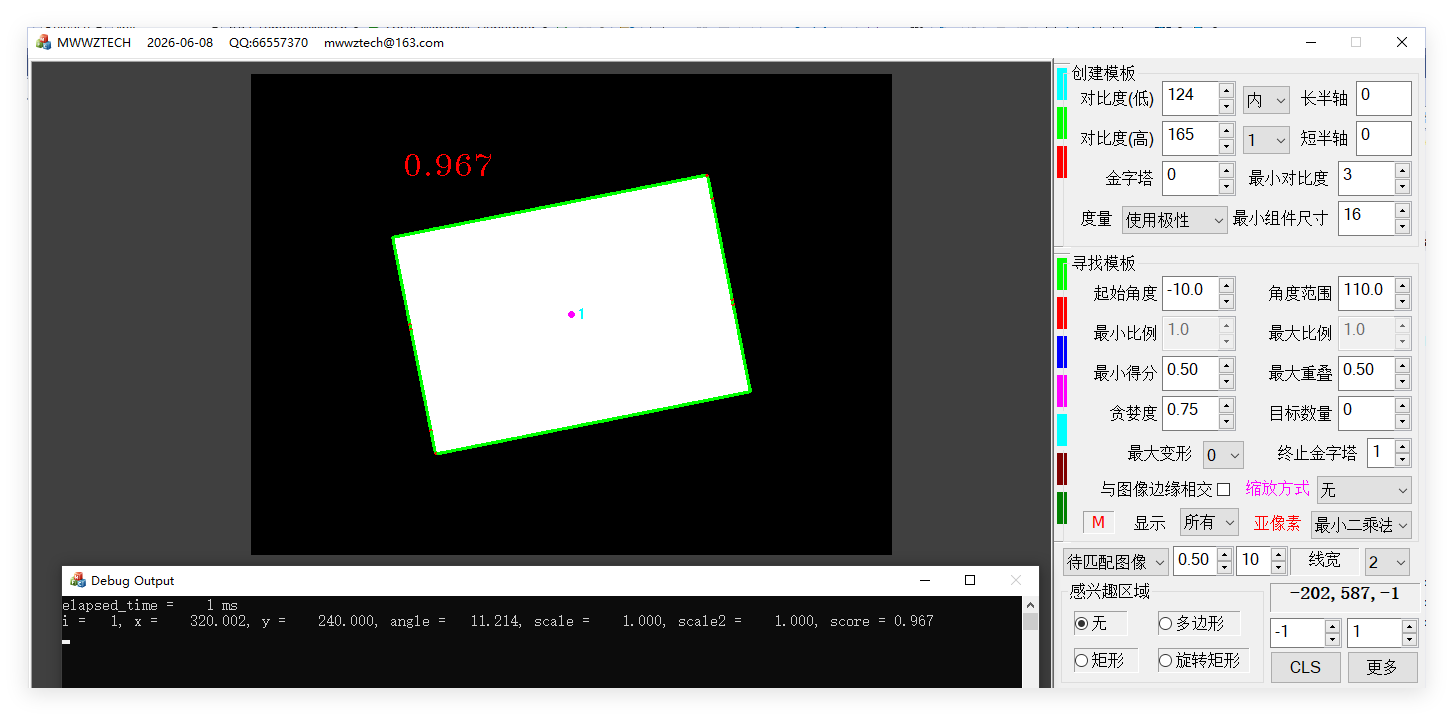Image resolution: width=1453 pixels, height=715 pixels.
Task: Open the 内 dropdown beside 对比度(低)
Action: pyautogui.click(x=1266, y=100)
